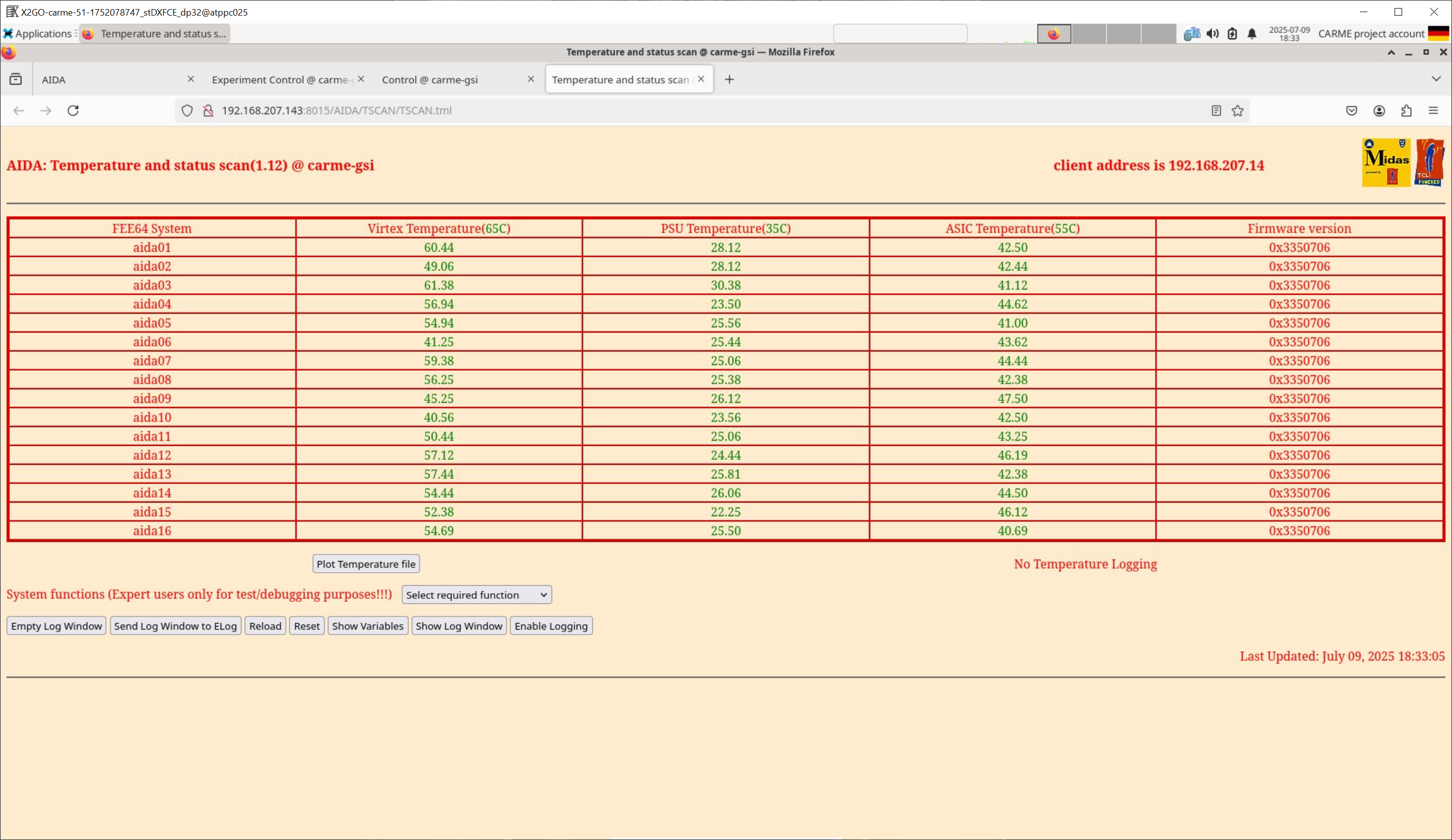Switch to Experiment Control tab

(281, 80)
